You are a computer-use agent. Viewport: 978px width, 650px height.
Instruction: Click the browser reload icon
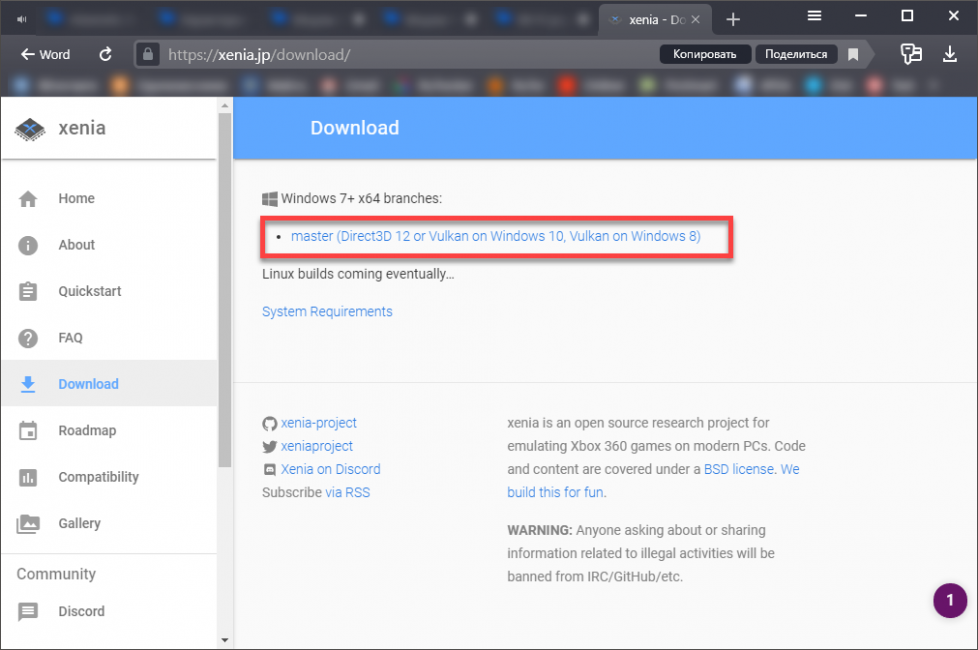(105, 55)
